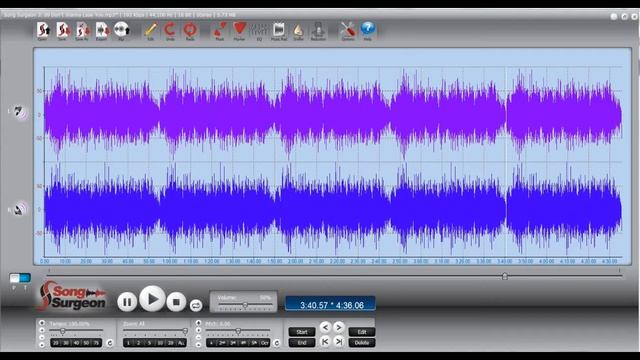Open the Sniffer tool
Viewport: 640px width, 360px height.
pos(298,31)
